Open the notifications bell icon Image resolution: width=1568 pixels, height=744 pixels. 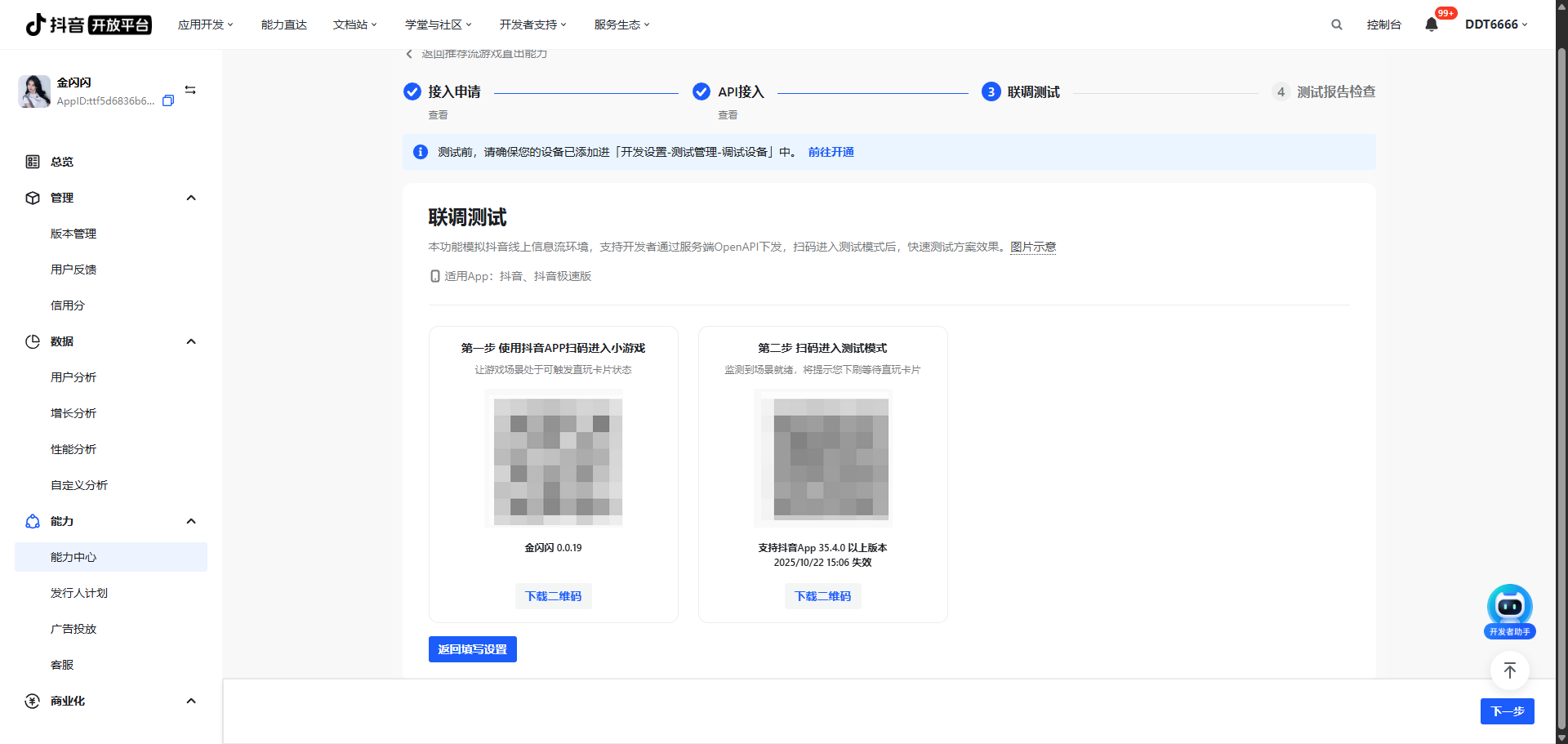pyautogui.click(x=1432, y=25)
